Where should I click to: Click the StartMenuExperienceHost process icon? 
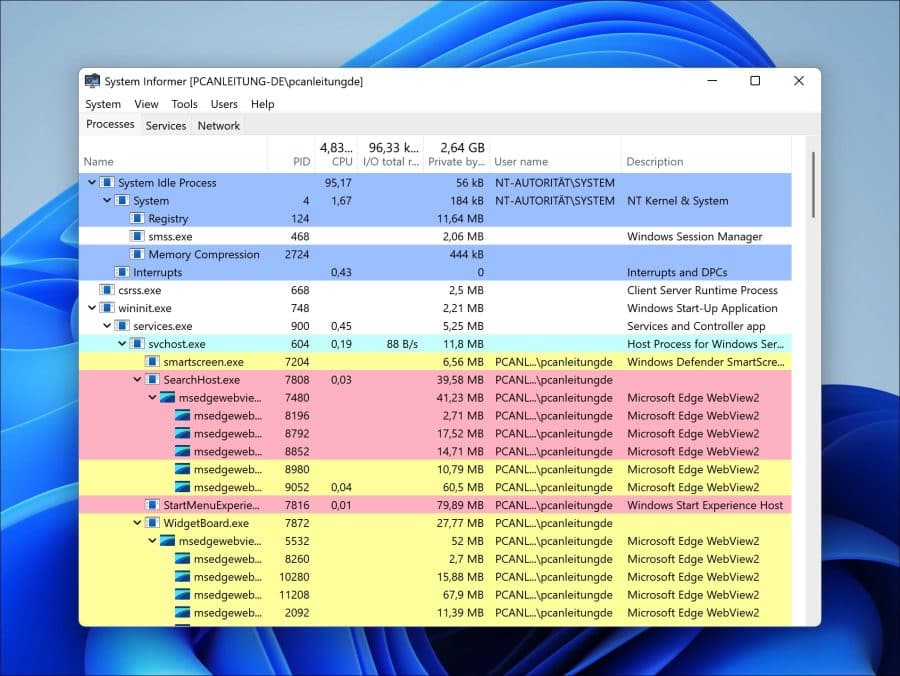(153, 506)
